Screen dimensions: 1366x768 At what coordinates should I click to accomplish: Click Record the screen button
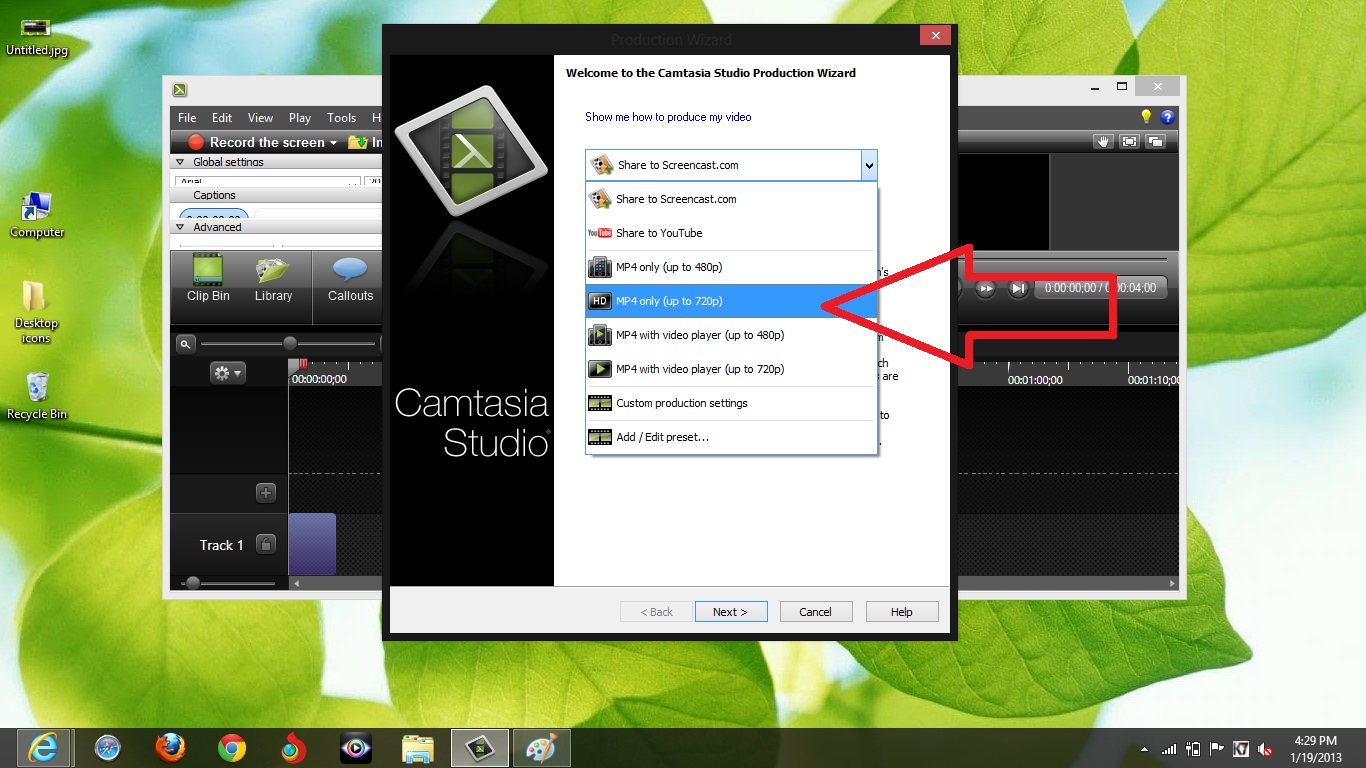[x=256, y=142]
